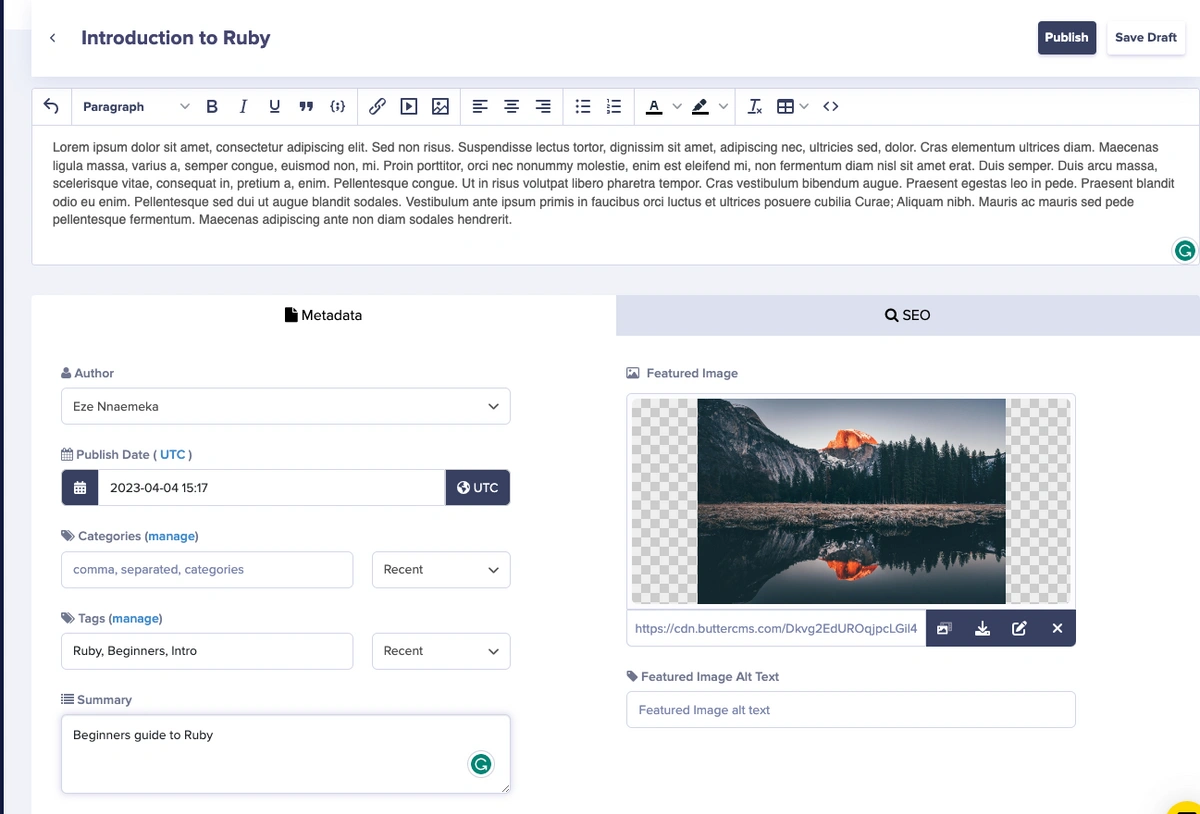Save the post as draft
1200x814 pixels.
tap(1145, 37)
